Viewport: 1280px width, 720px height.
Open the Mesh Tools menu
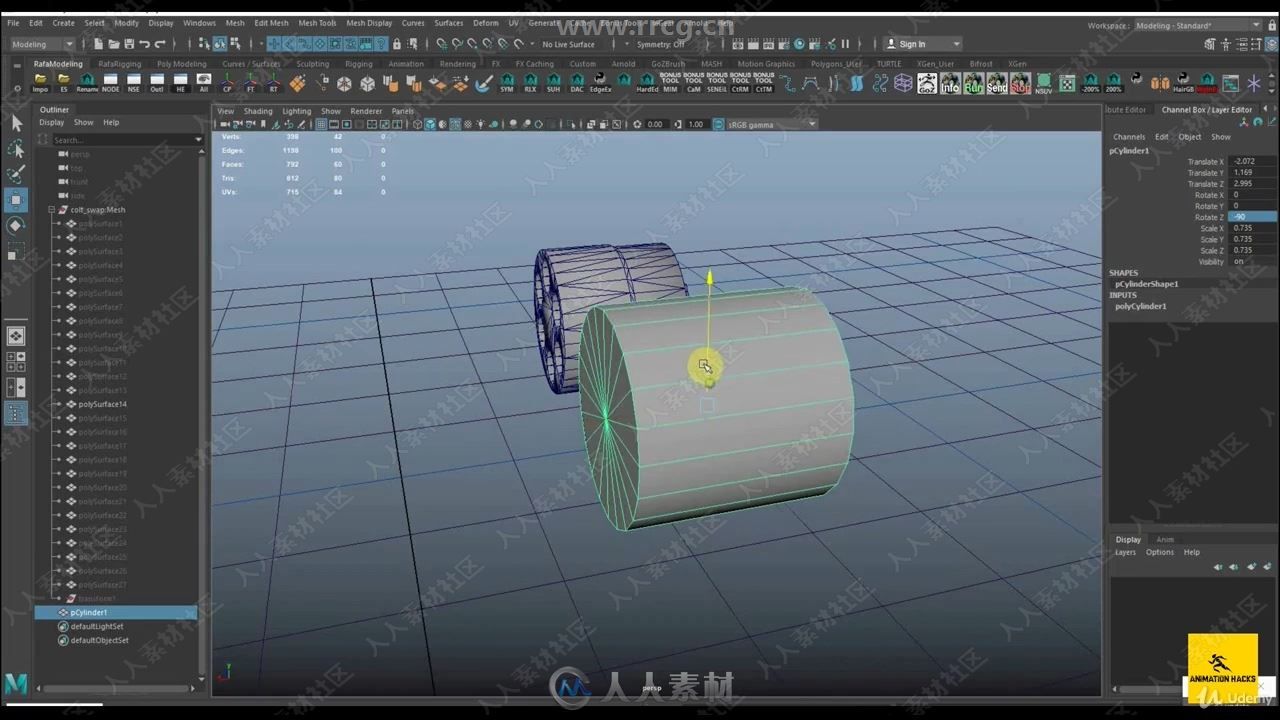[x=317, y=23]
